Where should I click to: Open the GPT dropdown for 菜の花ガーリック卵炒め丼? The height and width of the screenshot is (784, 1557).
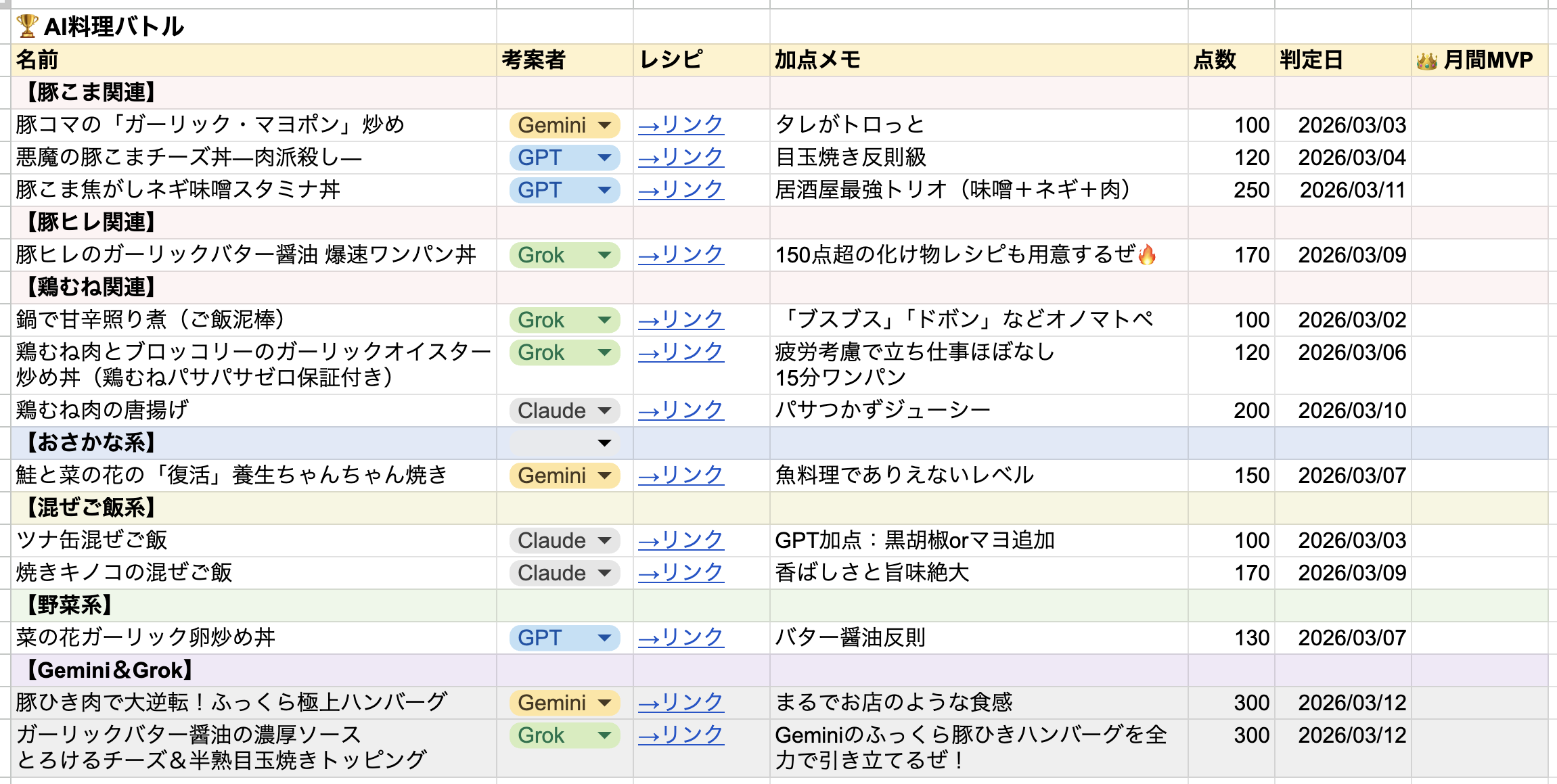point(564,638)
